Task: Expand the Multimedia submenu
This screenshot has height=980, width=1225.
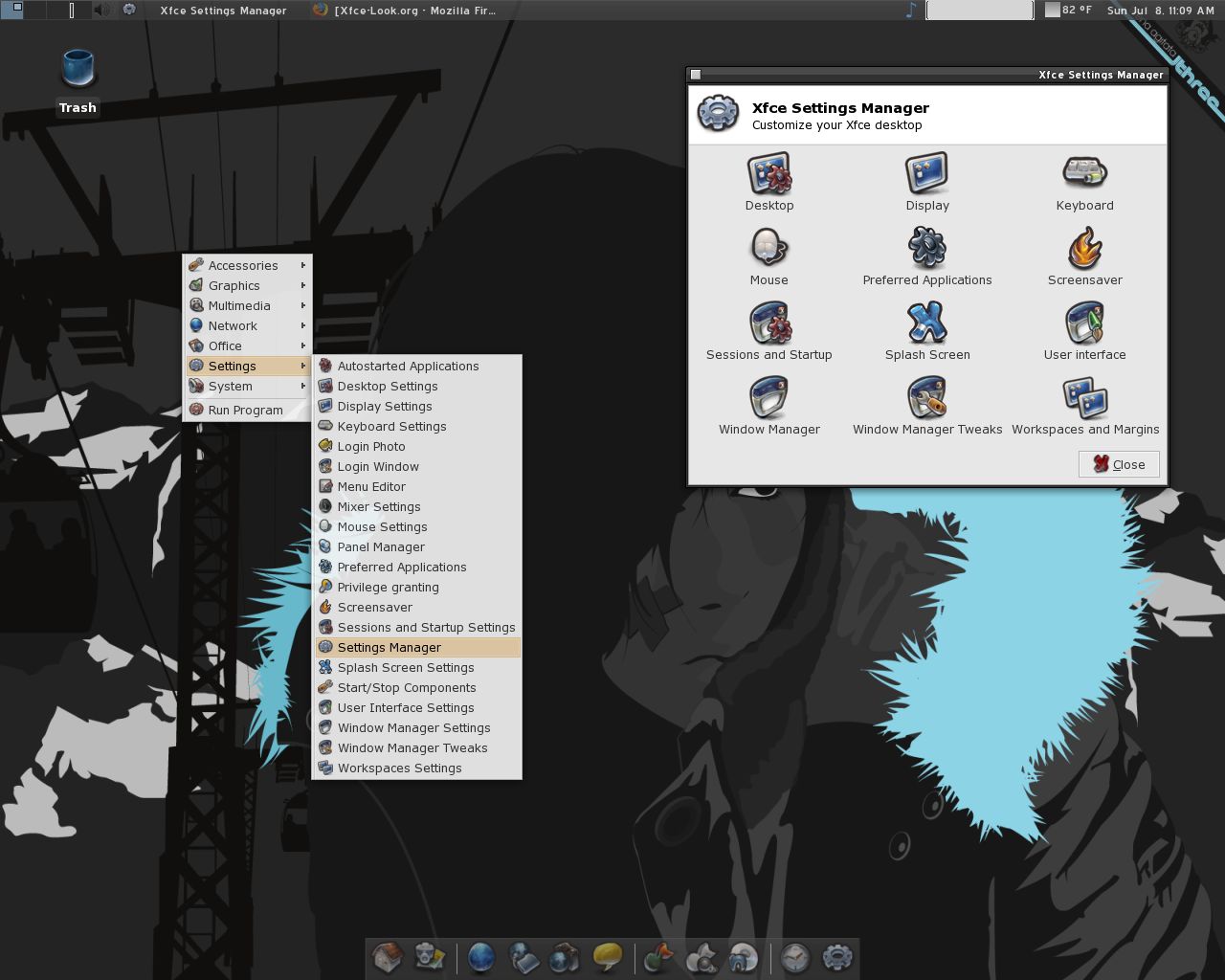Action: pyautogui.click(x=247, y=305)
